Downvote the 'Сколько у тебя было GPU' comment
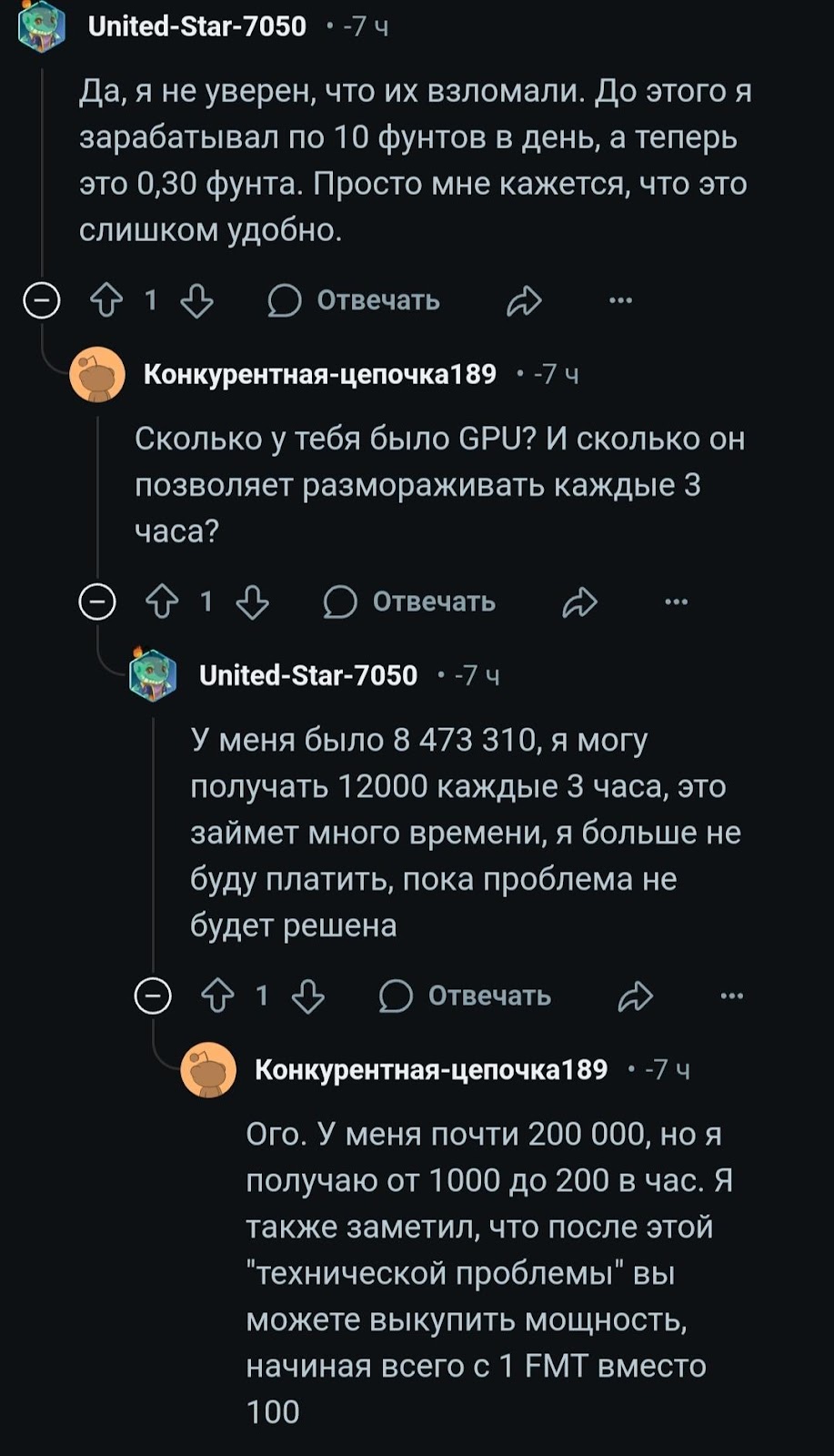834x1456 pixels. tap(252, 602)
